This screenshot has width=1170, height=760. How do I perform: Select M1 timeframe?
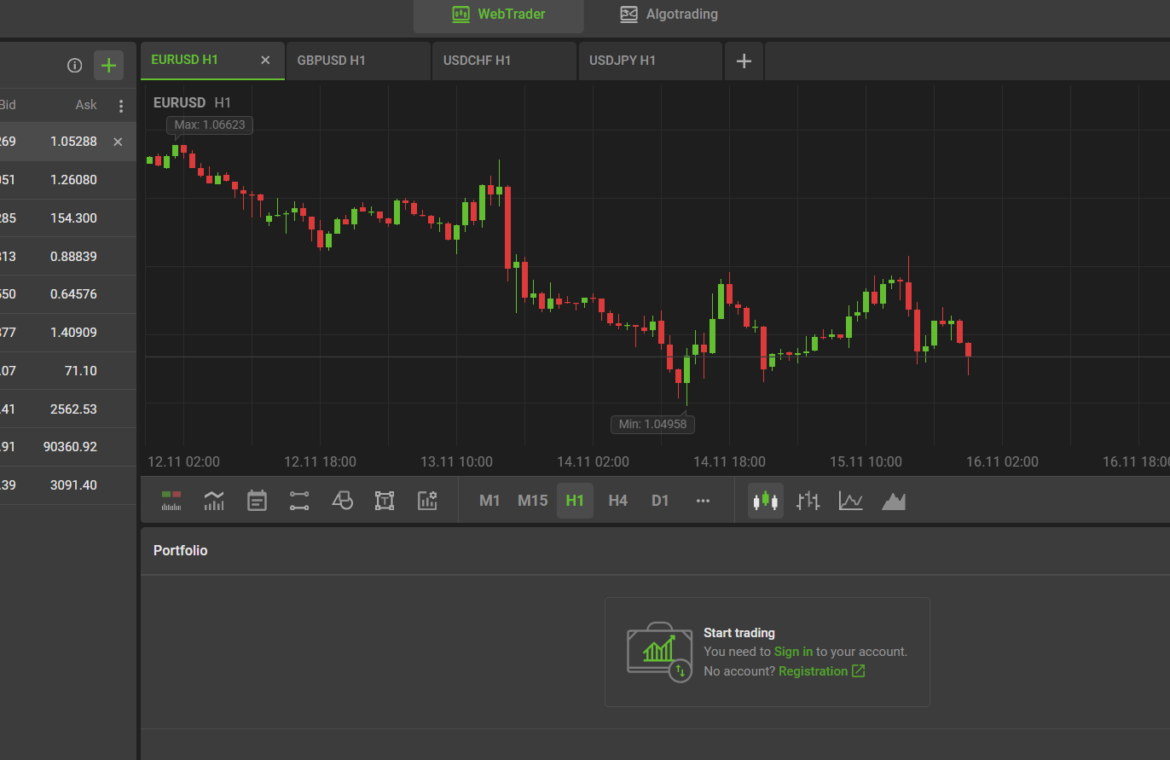489,500
